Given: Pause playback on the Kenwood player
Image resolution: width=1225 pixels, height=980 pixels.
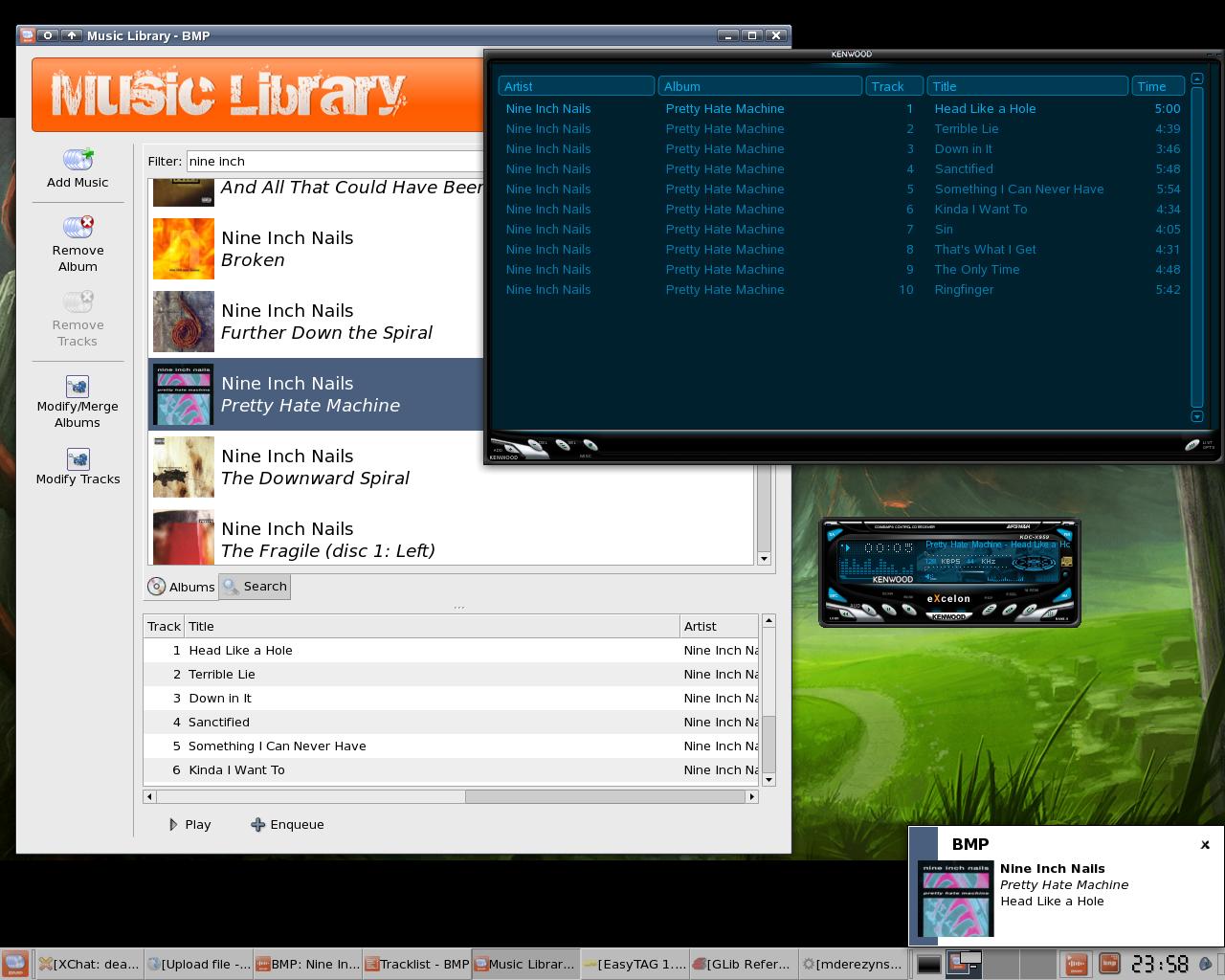Looking at the screenshot, I should pyautogui.click(x=889, y=610).
